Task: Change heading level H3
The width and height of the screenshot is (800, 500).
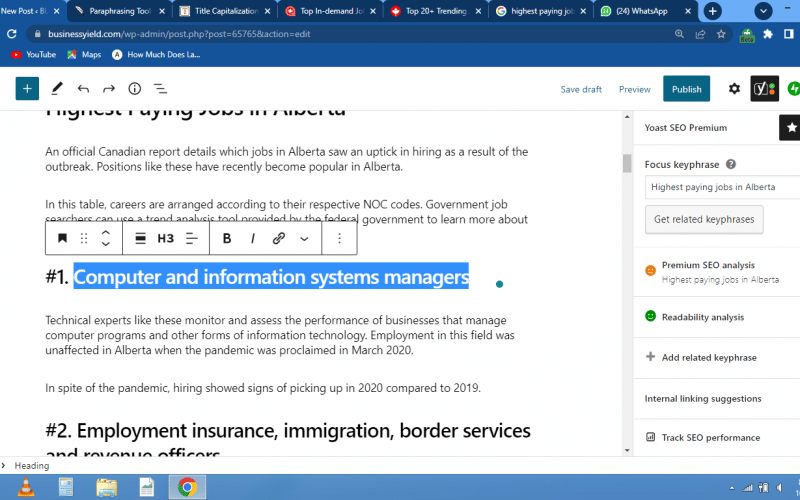Action: point(166,238)
